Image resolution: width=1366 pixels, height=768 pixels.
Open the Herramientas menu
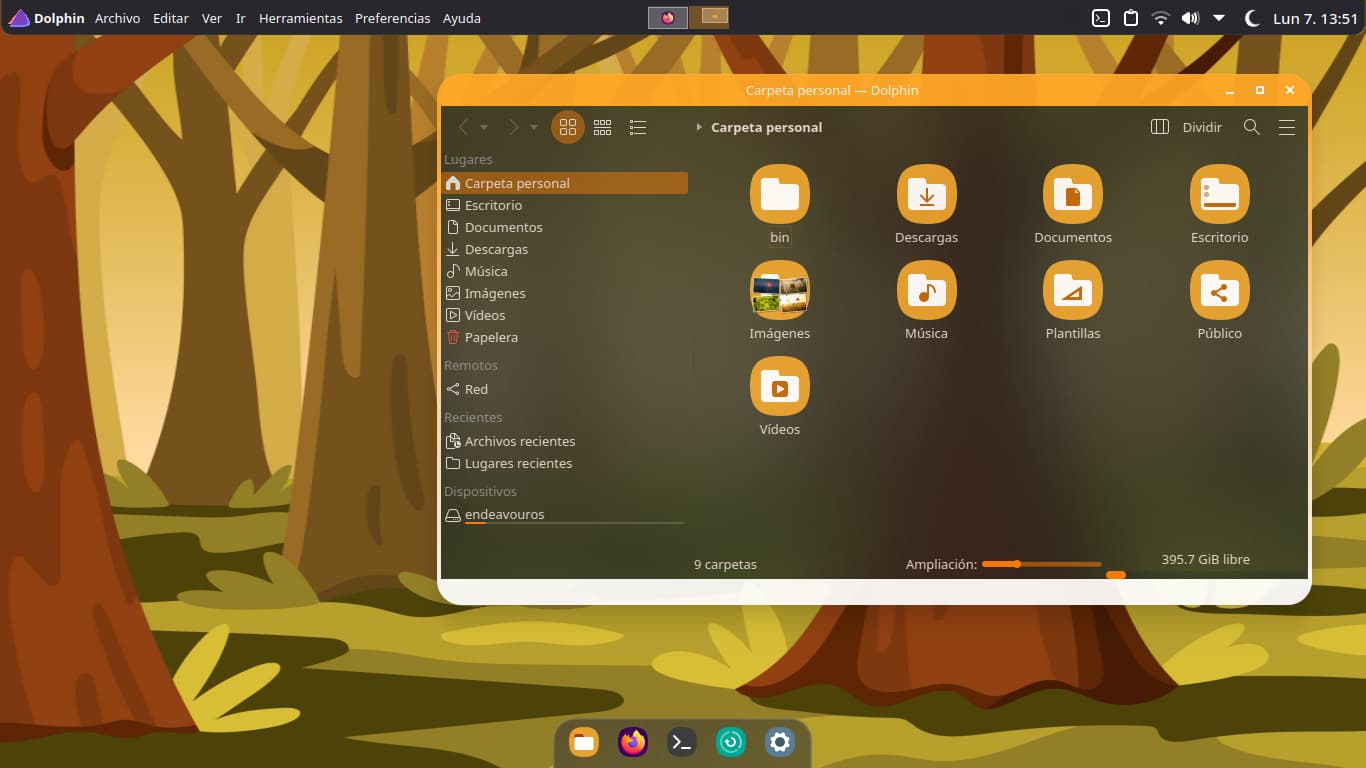click(300, 18)
